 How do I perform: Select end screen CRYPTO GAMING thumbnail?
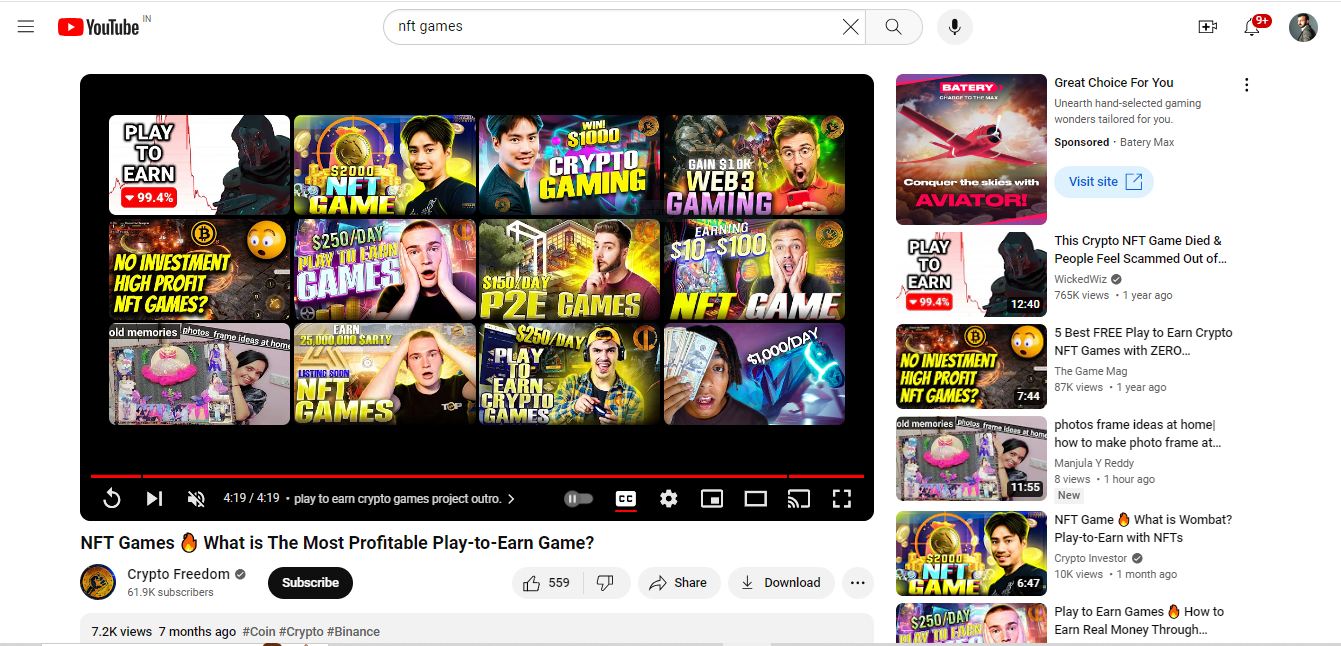(x=570, y=165)
